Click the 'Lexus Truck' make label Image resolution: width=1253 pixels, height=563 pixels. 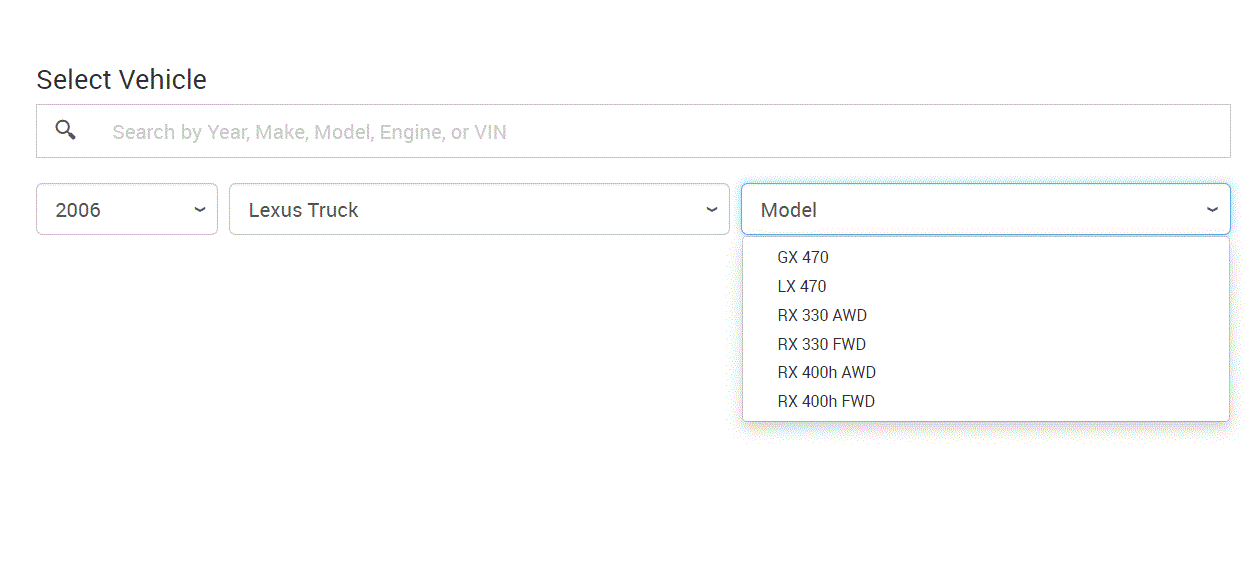[x=303, y=210]
